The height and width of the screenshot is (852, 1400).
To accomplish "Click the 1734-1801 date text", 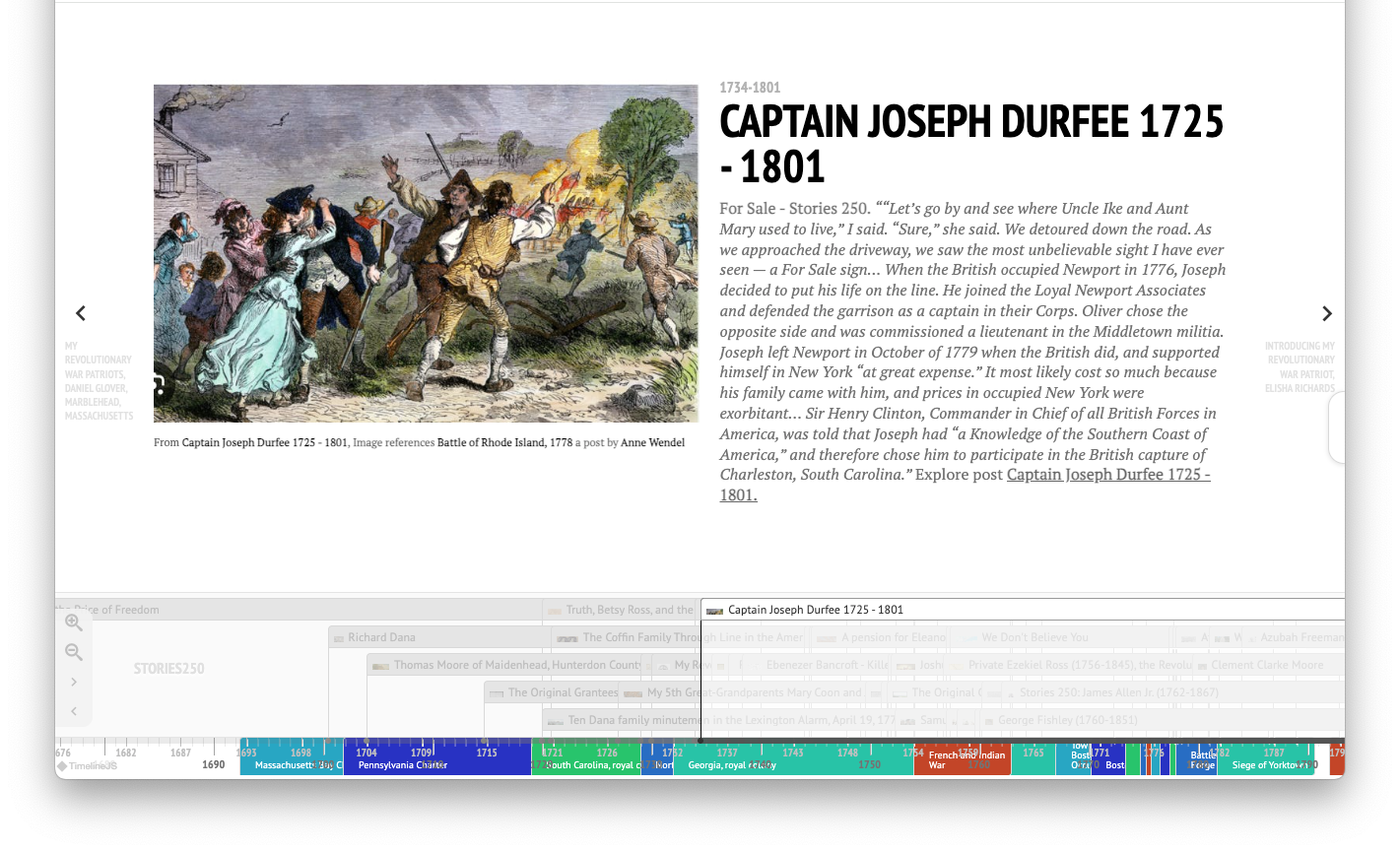I will click(750, 88).
